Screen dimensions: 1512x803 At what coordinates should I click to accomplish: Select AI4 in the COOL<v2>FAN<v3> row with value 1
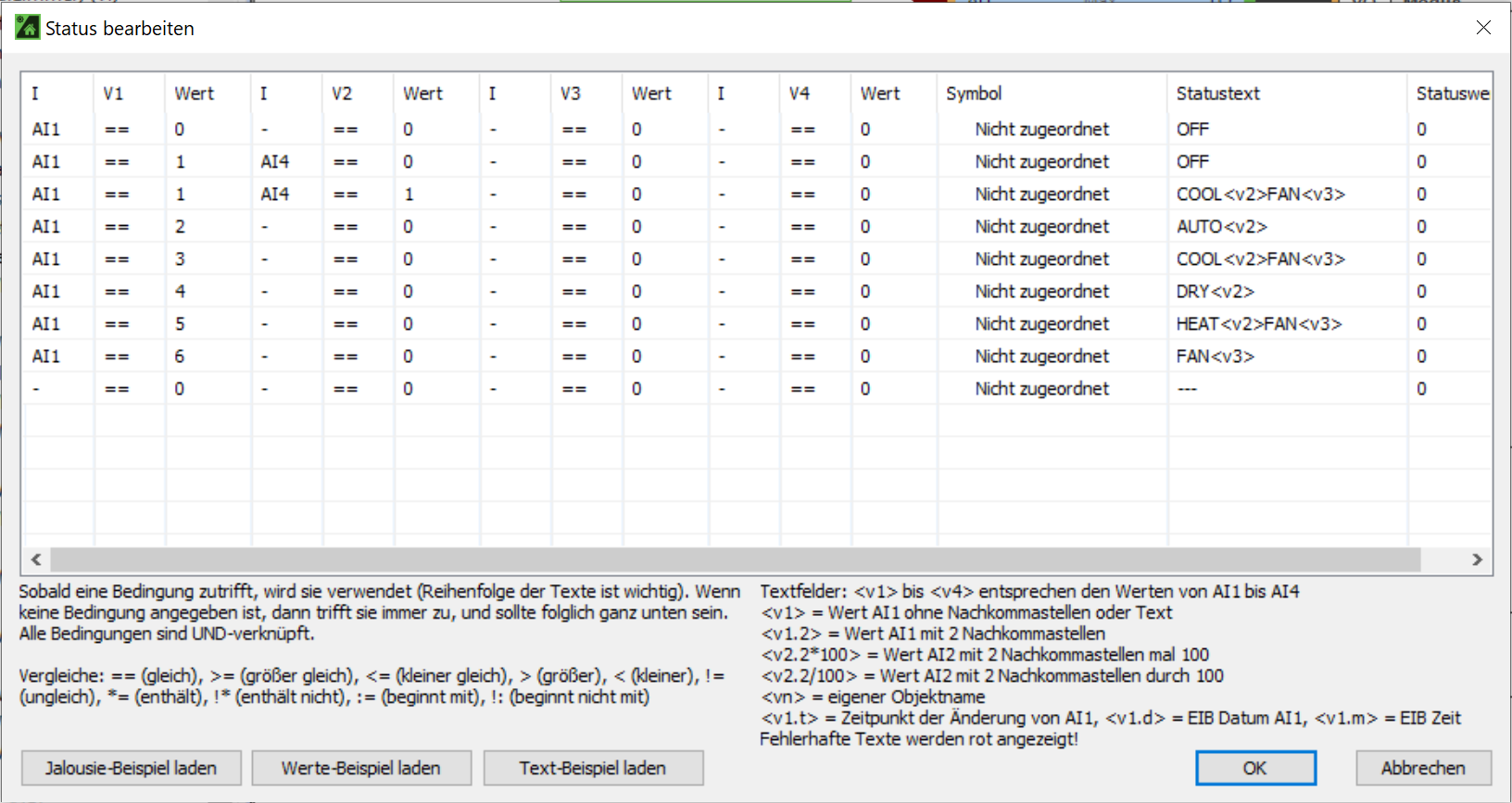(275, 194)
